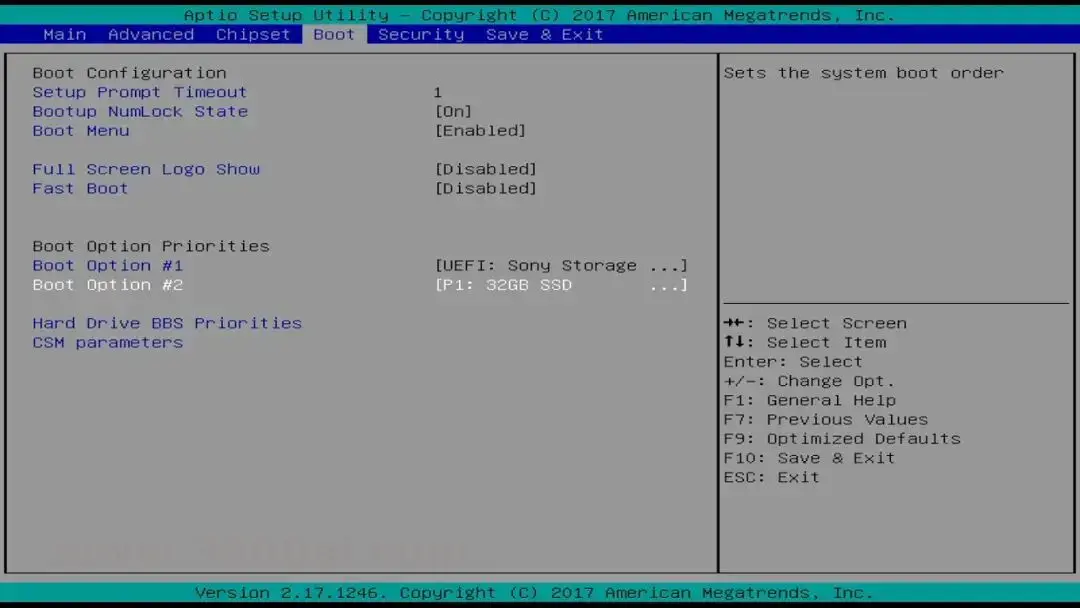The height and width of the screenshot is (608, 1080).
Task: Select the Bootup NumLock State label
Action: tap(140, 111)
